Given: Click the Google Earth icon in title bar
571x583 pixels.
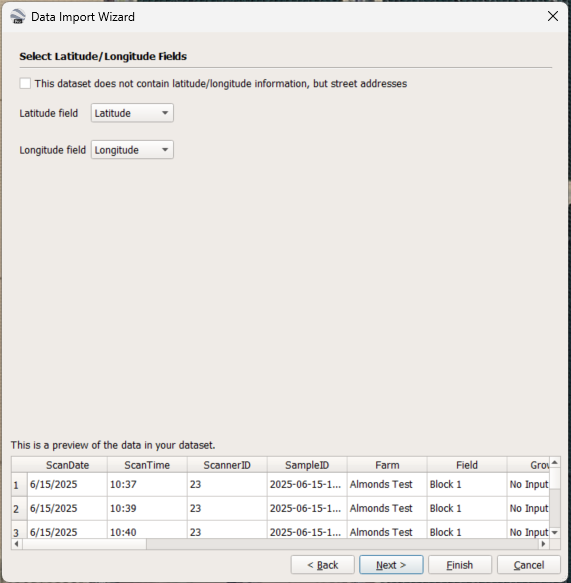Looking at the screenshot, I should 17,17.
